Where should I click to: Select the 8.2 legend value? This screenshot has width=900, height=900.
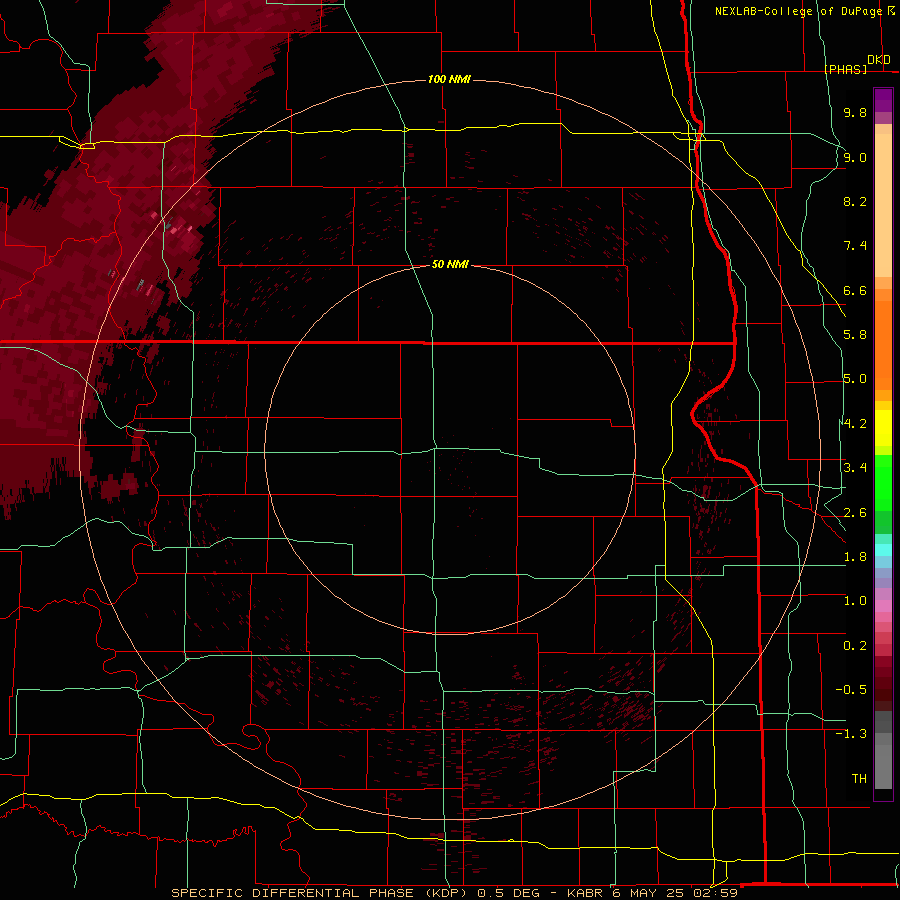pos(855,201)
